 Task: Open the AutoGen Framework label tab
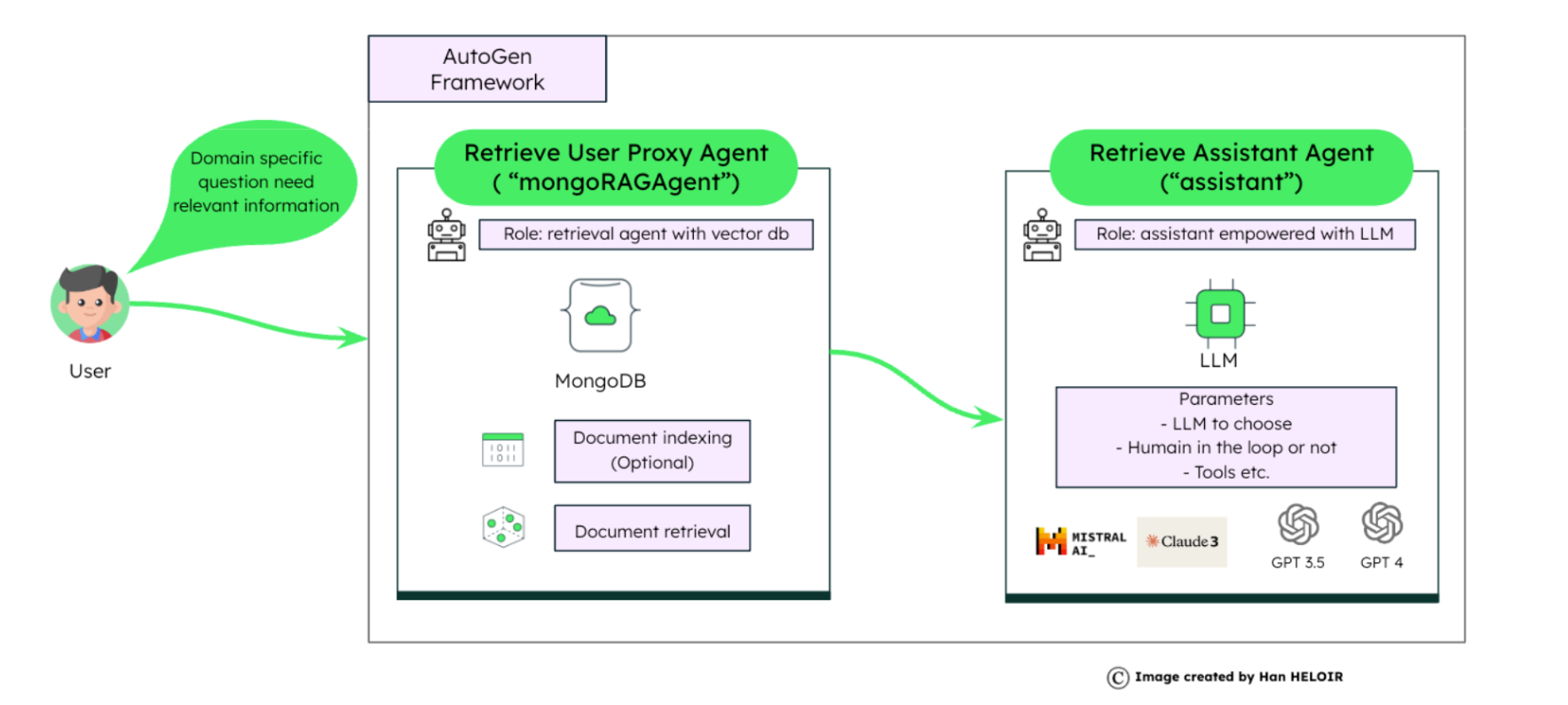point(487,69)
